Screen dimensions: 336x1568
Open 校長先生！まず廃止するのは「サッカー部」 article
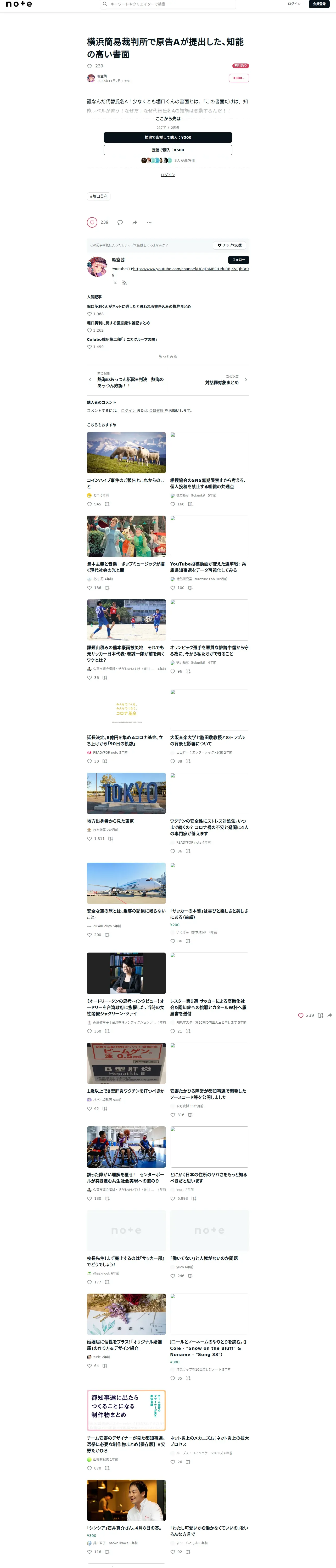pos(126,1261)
